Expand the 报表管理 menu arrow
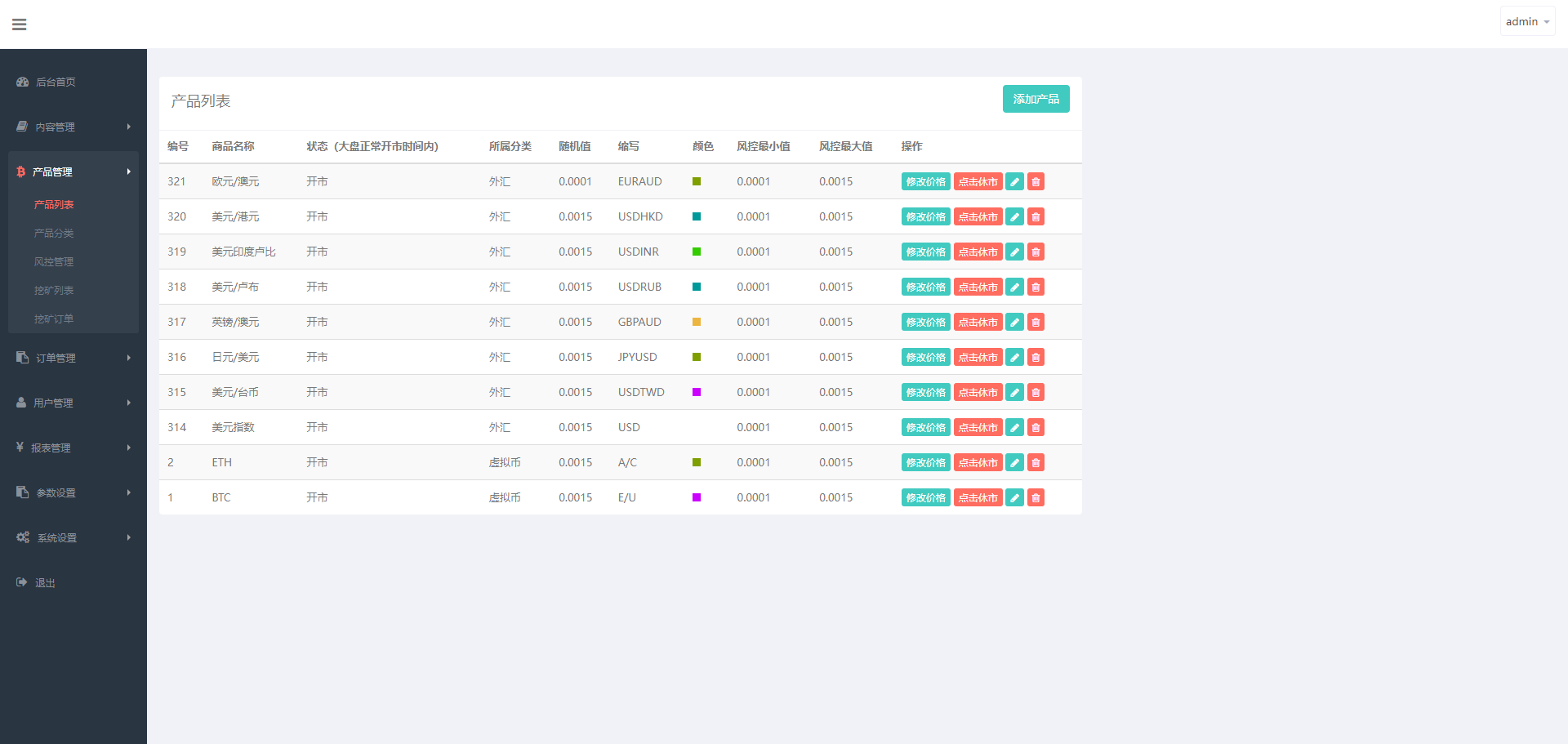 point(129,448)
